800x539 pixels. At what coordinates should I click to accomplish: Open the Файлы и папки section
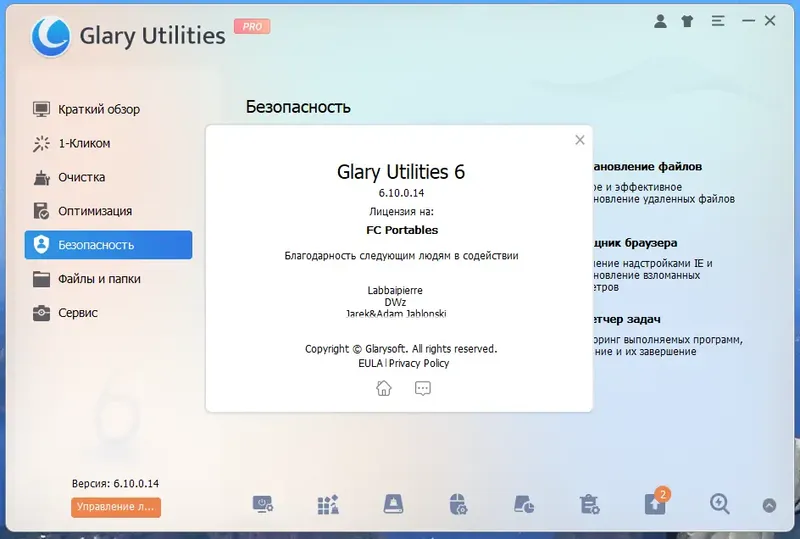[108, 279]
